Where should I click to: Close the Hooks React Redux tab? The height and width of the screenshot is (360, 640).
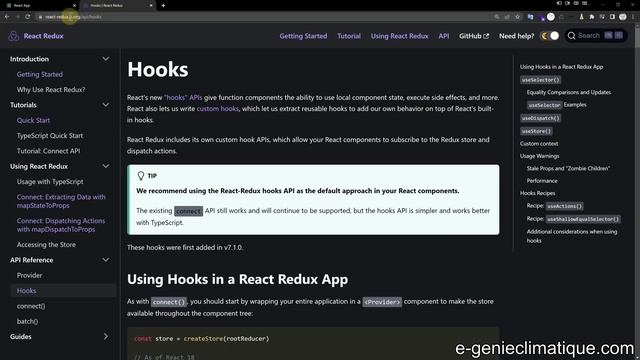pyautogui.click(x=151, y=5)
